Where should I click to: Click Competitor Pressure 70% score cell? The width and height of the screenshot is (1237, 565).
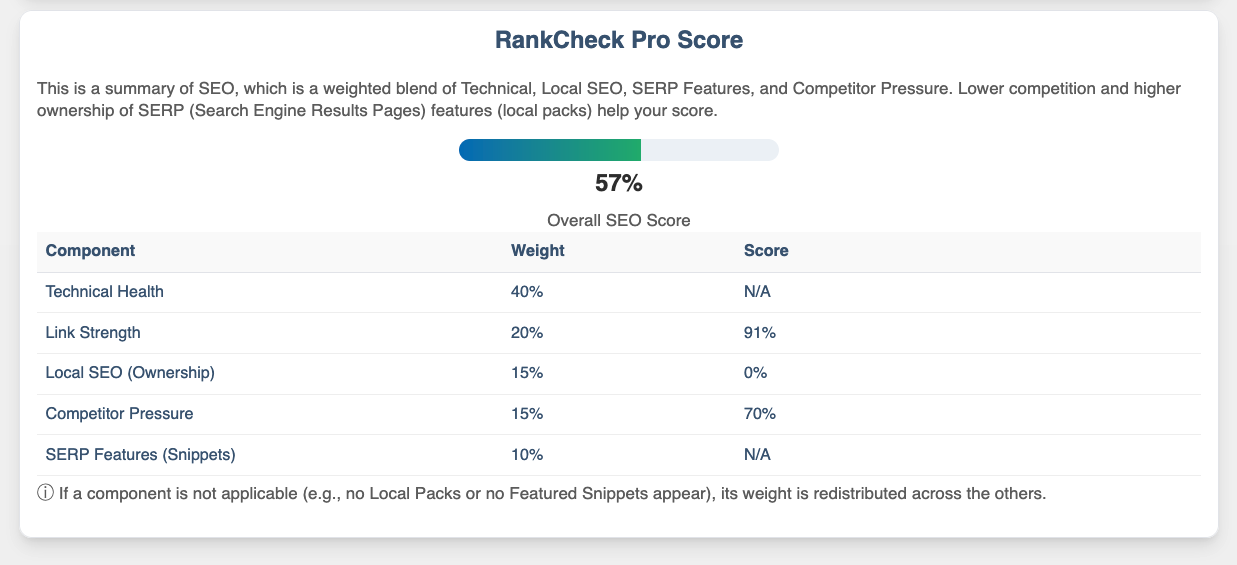click(760, 413)
